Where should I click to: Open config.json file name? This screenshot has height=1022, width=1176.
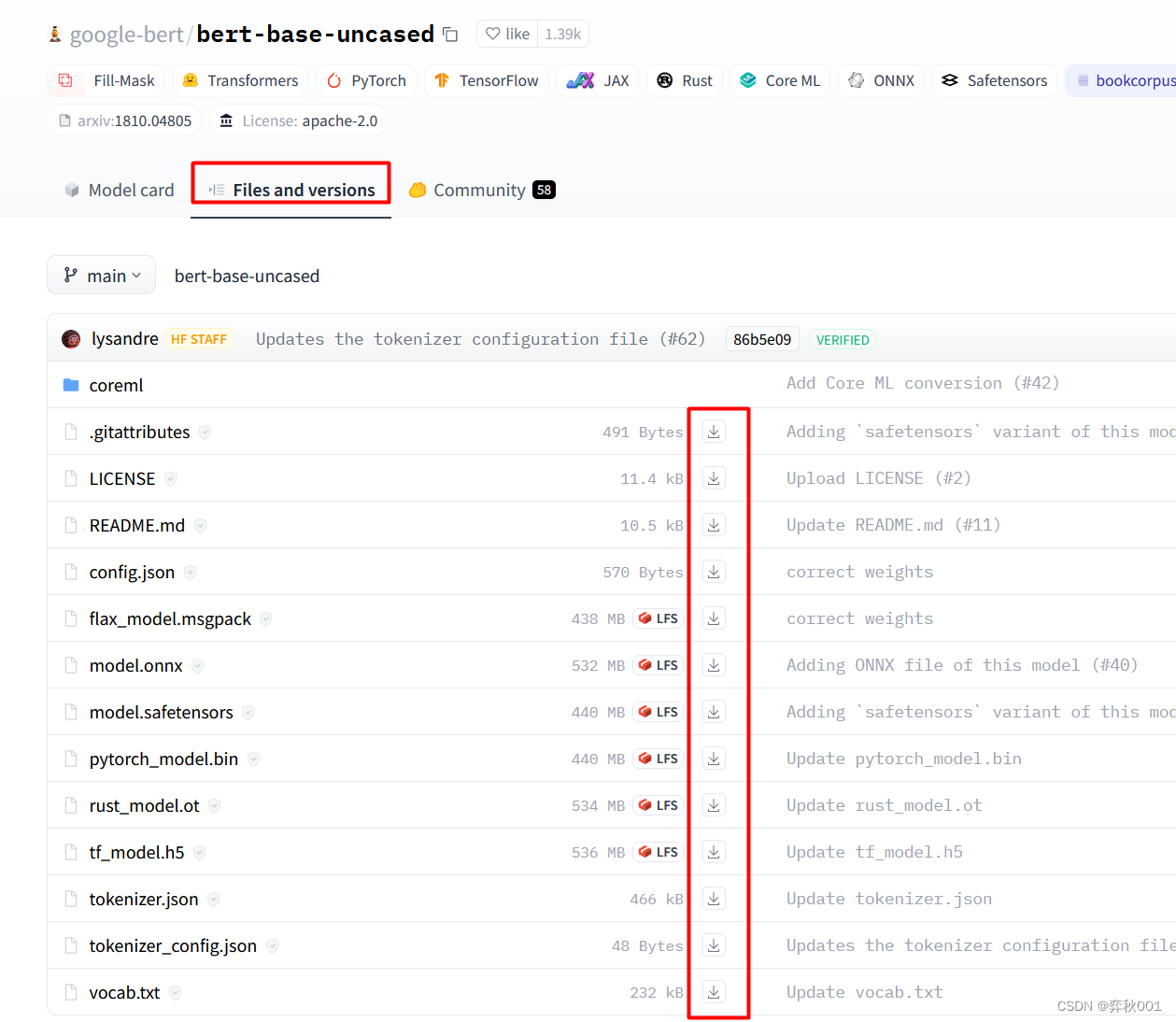tap(132, 572)
